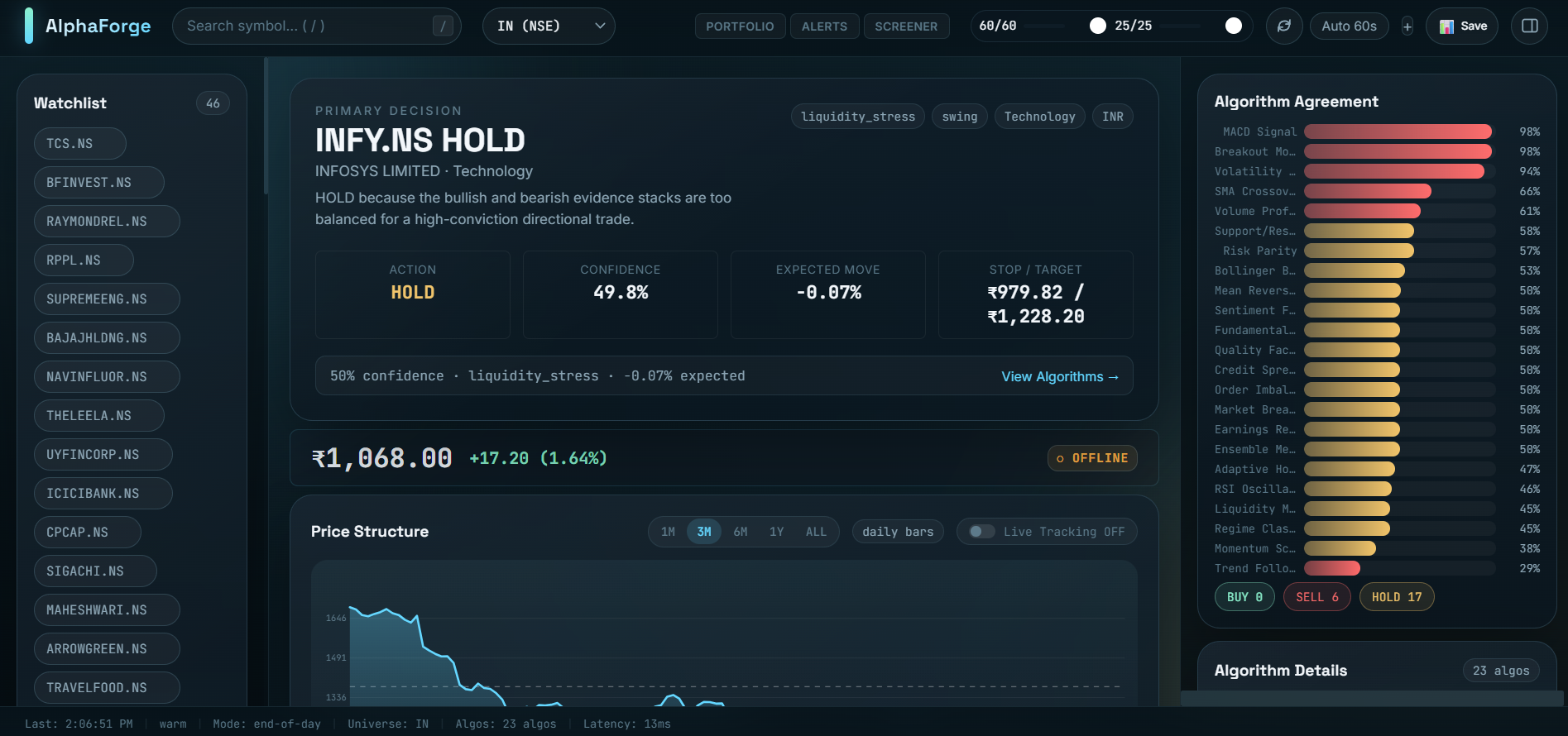The image size is (1568, 736).
Task: Click the INR currency tag
Action: tap(1113, 117)
